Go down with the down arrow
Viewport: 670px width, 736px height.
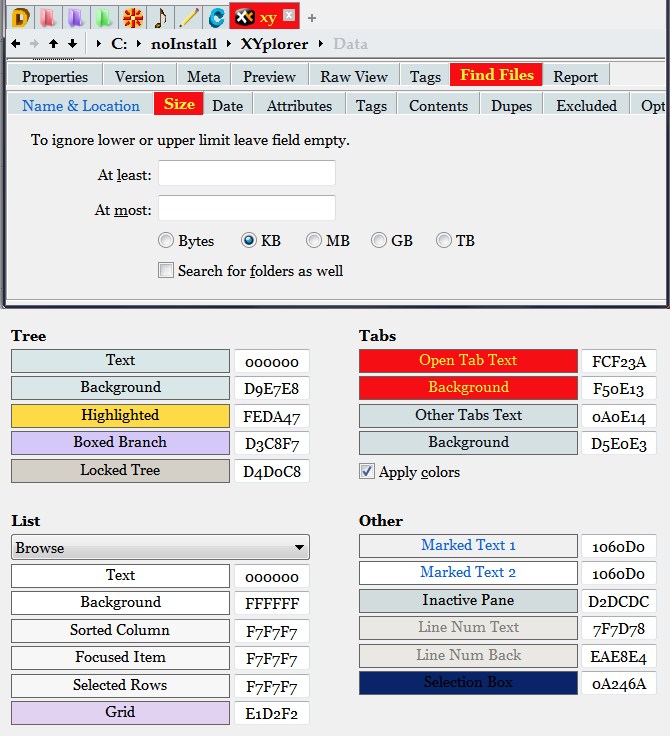(72, 44)
